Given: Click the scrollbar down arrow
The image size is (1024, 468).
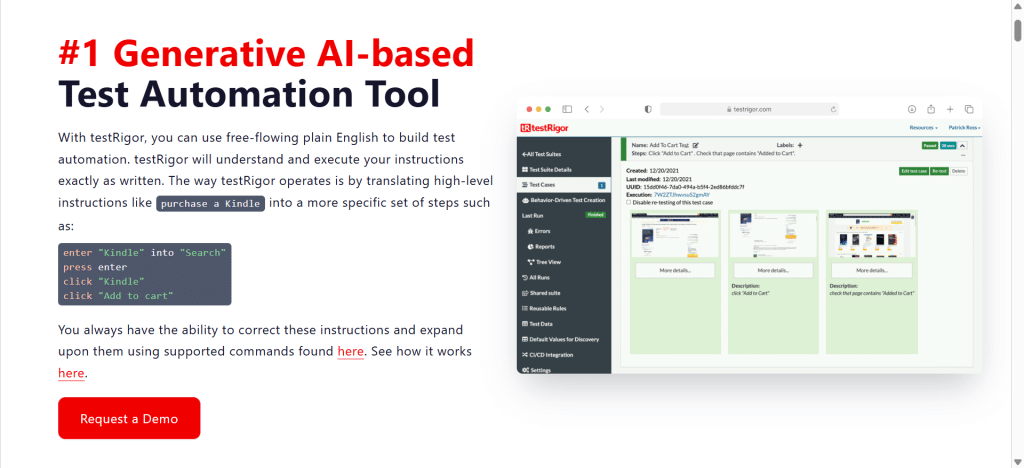Looking at the screenshot, I should click(1017, 461).
